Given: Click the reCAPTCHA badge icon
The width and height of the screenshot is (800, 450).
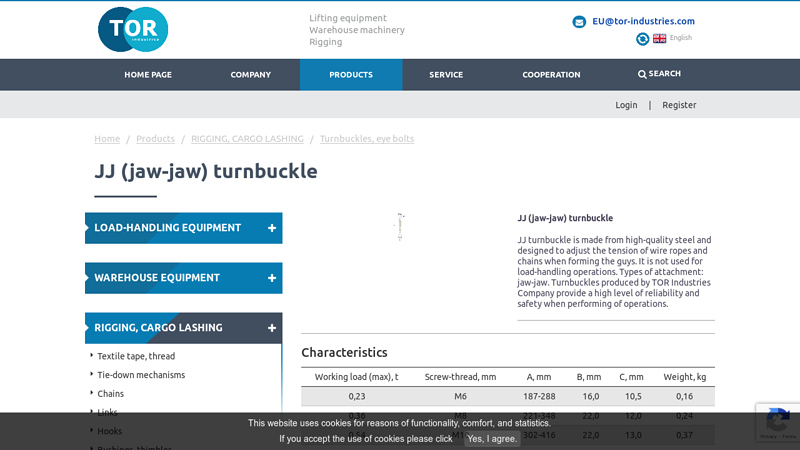Looking at the screenshot, I should 778,421.
